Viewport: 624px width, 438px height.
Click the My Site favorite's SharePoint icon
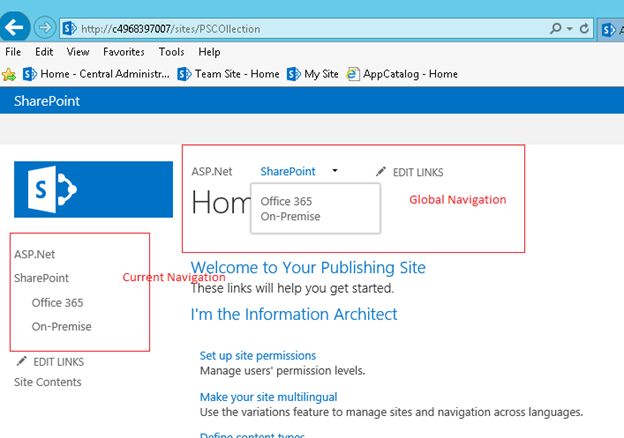pos(294,74)
